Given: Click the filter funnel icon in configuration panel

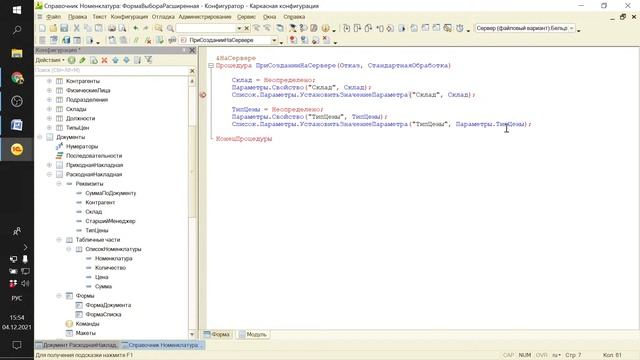Looking at the screenshot, I should (x=149, y=60).
